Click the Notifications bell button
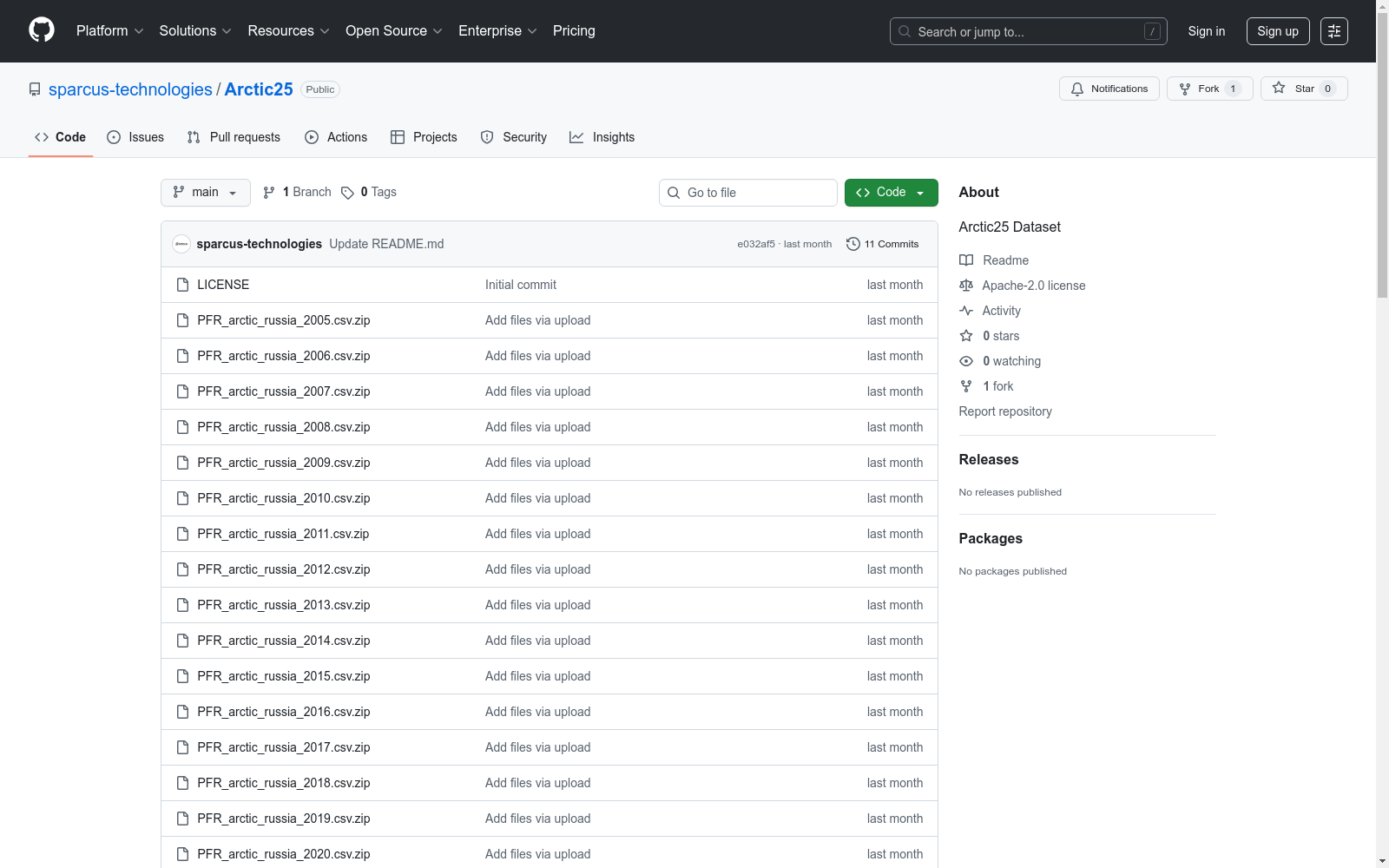1389x868 pixels. coord(1109,89)
